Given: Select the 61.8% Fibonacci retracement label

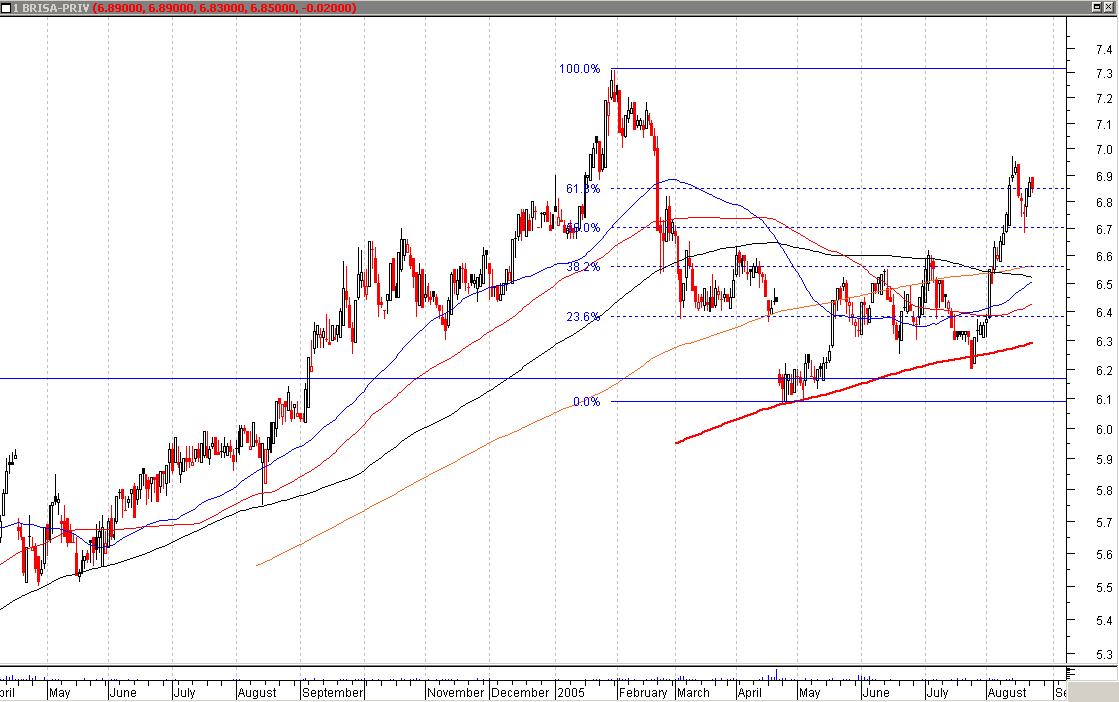Looking at the screenshot, I should 583,188.
